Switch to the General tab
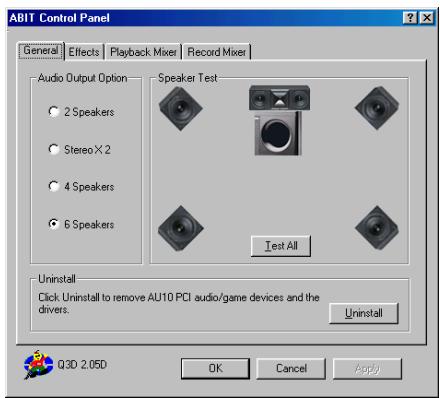 pos(41,51)
